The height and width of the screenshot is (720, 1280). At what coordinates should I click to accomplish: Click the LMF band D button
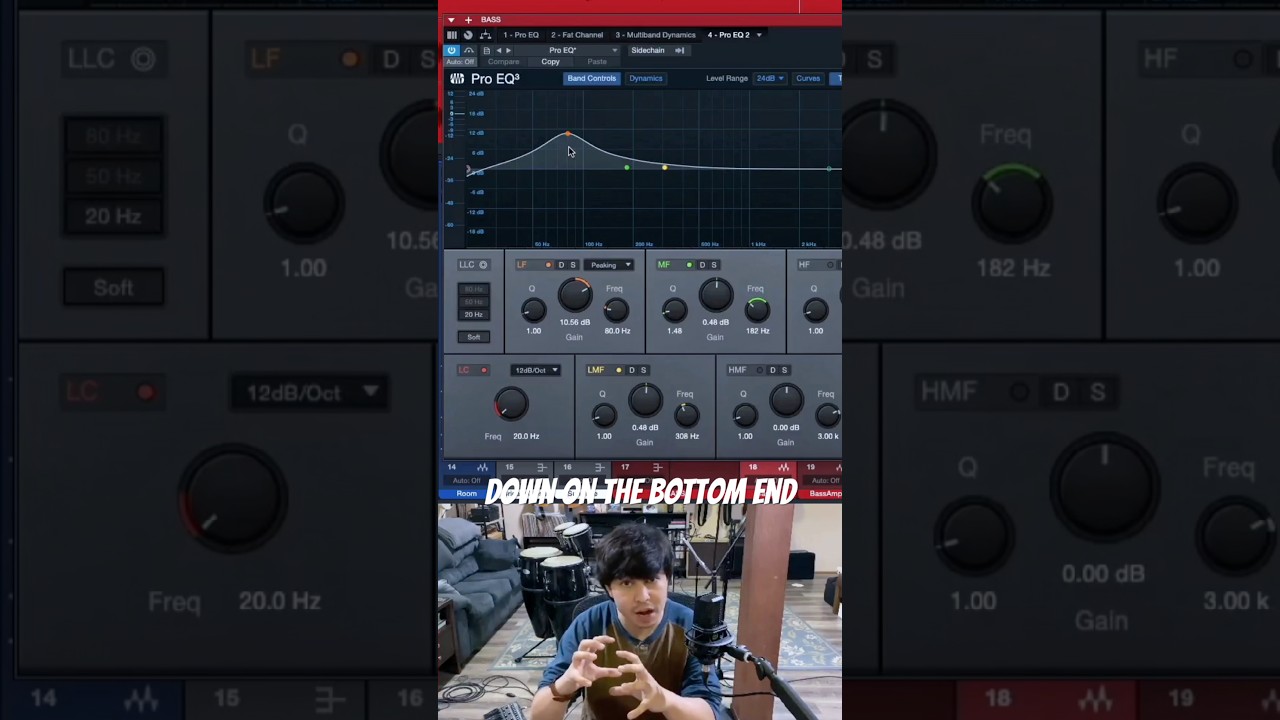(631, 370)
